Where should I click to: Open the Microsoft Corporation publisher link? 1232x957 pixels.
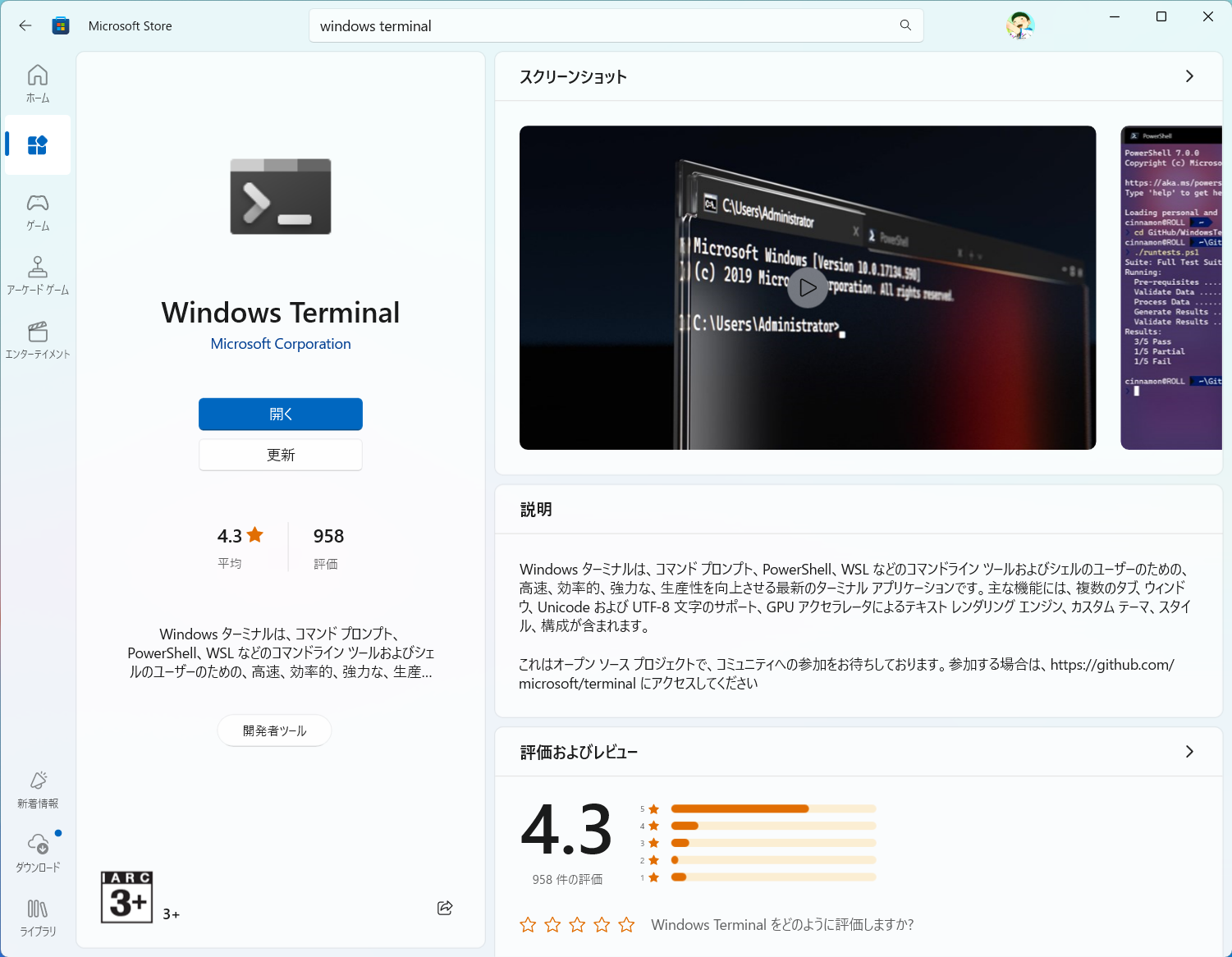(281, 344)
